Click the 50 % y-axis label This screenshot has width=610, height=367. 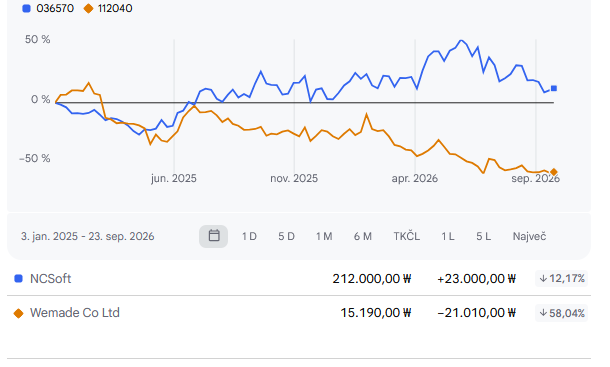37,39
